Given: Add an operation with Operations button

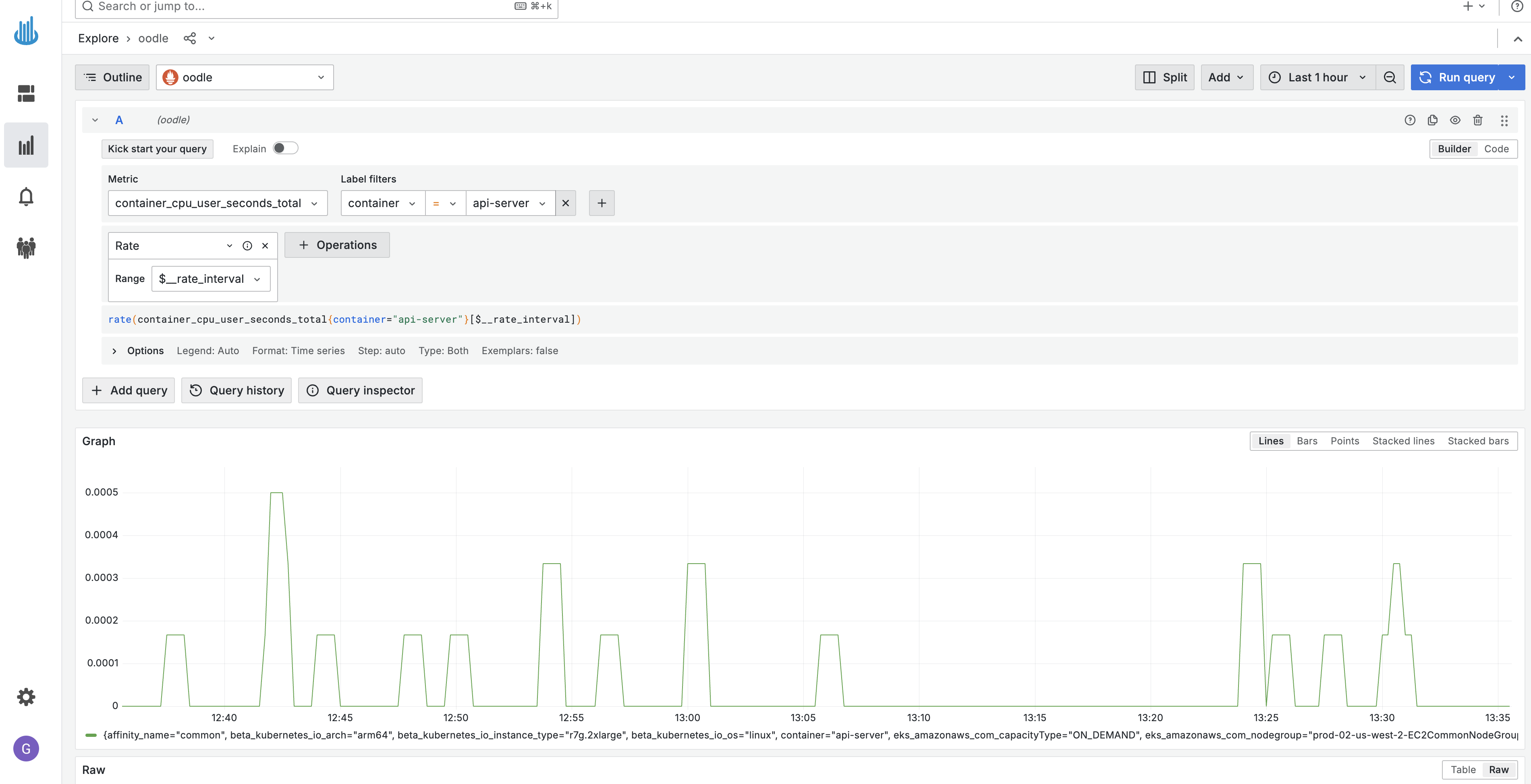Looking at the screenshot, I should click(x=337, y=245).
